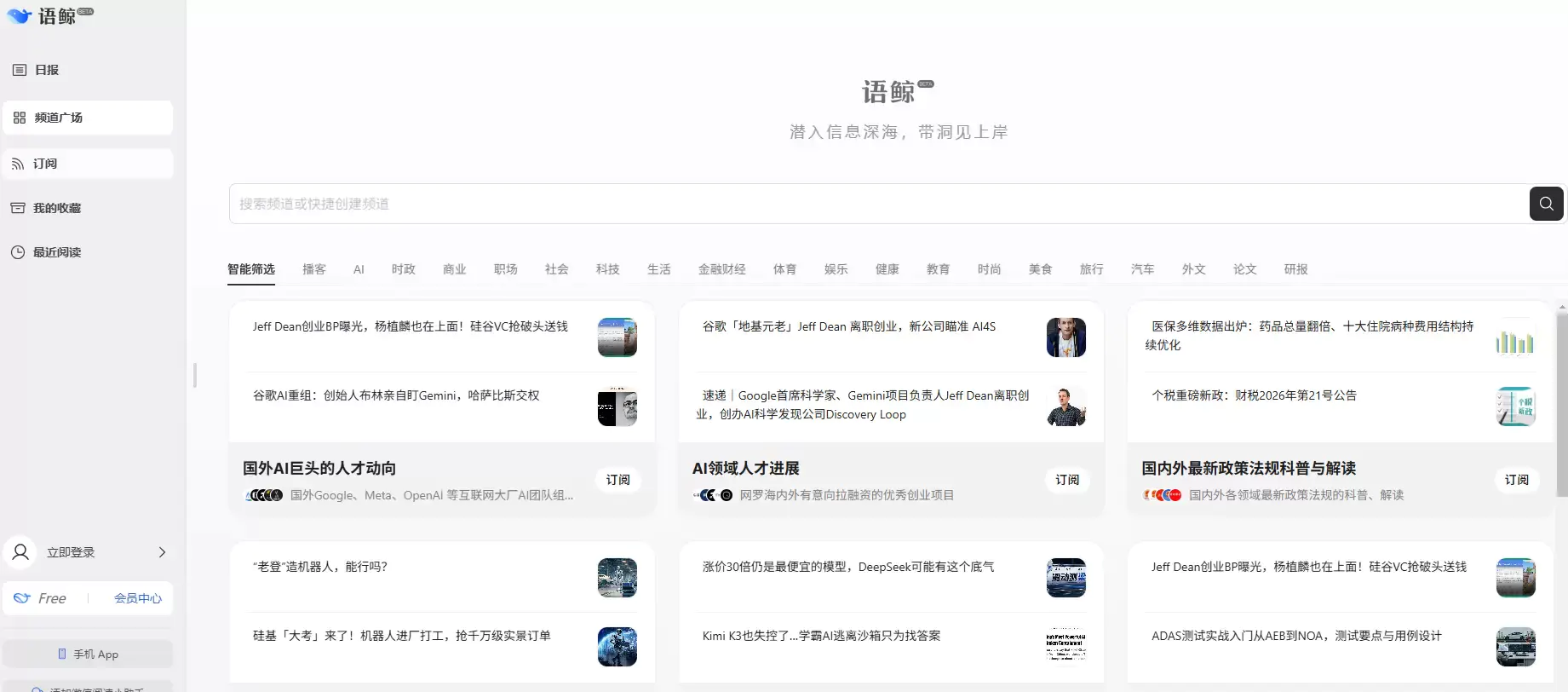Screen dimensions: 1568x692
Task: Click the 订阅 RSS feed icon
Action: (18, 164)
